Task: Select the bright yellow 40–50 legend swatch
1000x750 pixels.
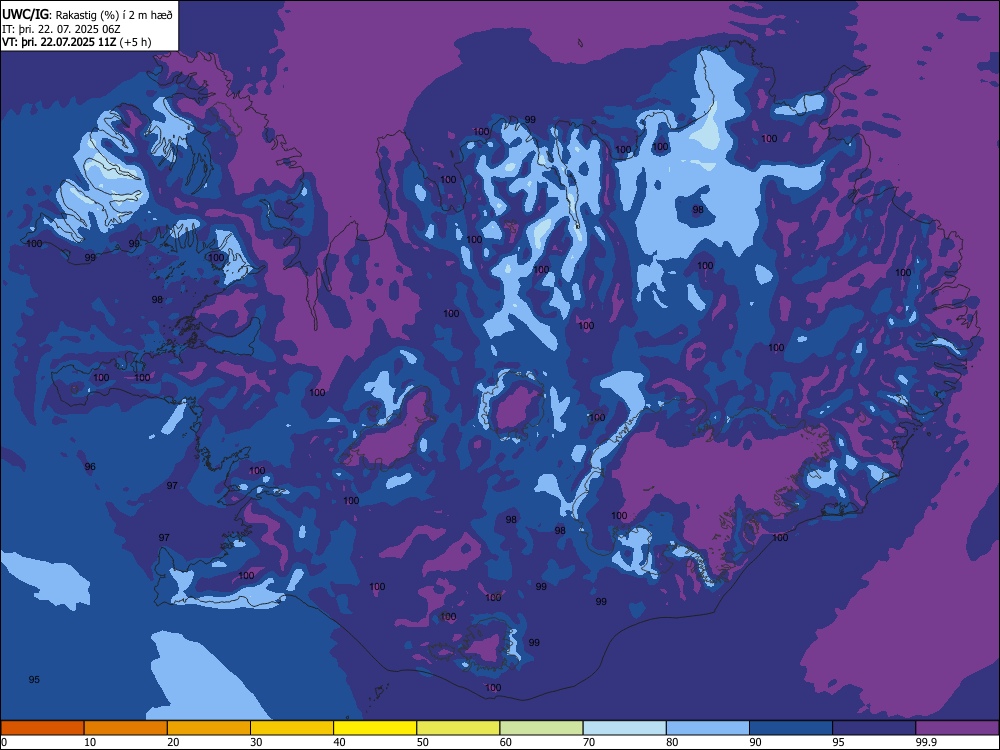Action: 375,728
